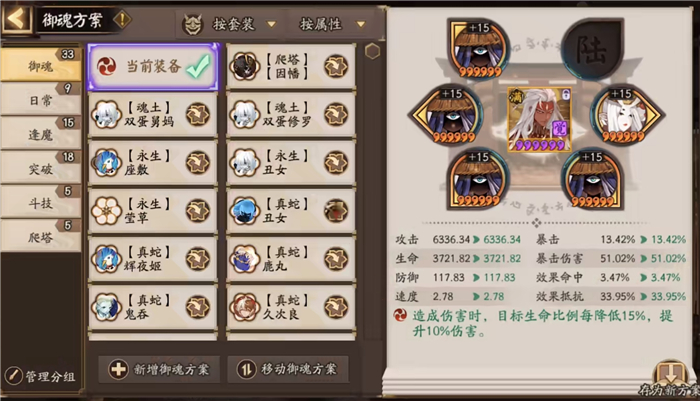Click the 移动御魂方案 button
Viewport: 700px width, 401px height.
click(288, 369)
